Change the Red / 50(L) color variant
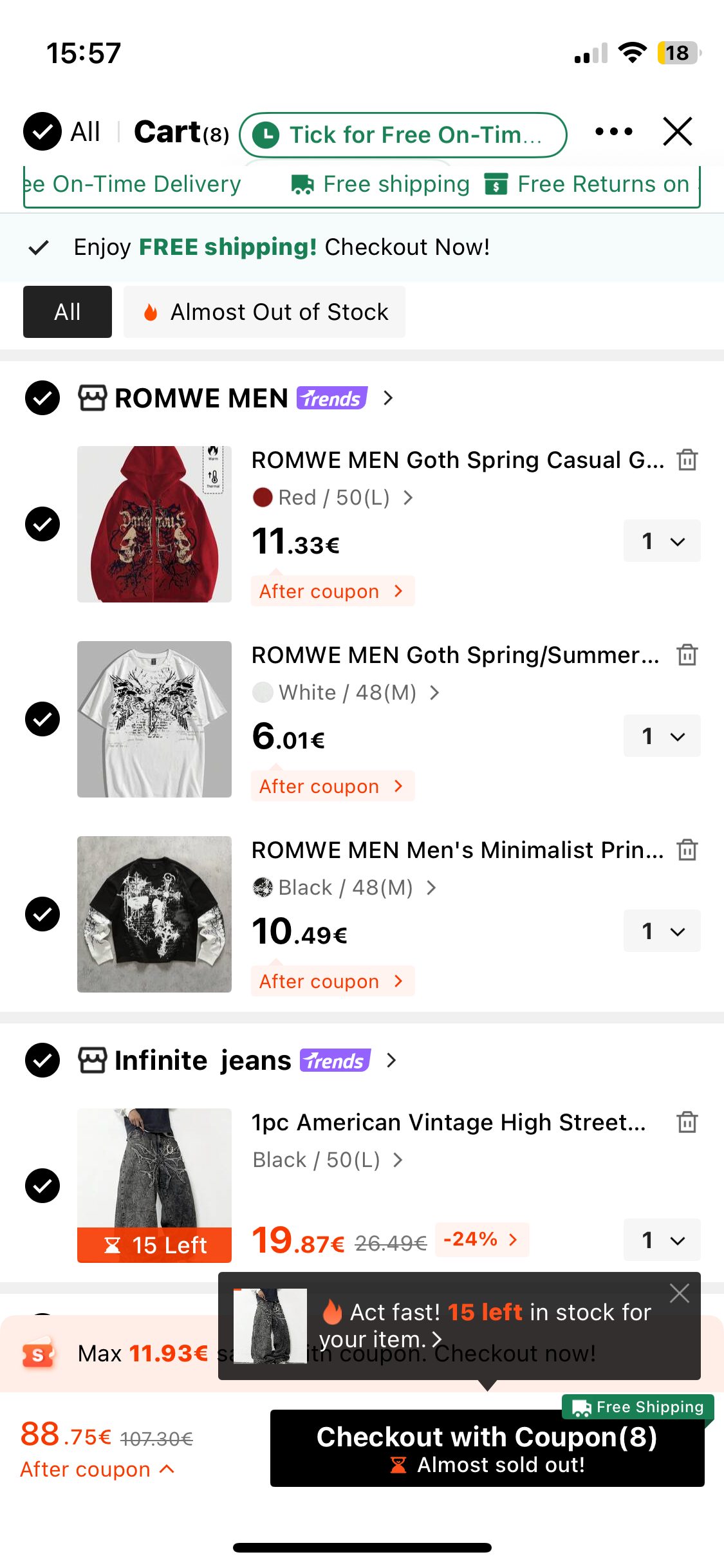 click(333, 498)
